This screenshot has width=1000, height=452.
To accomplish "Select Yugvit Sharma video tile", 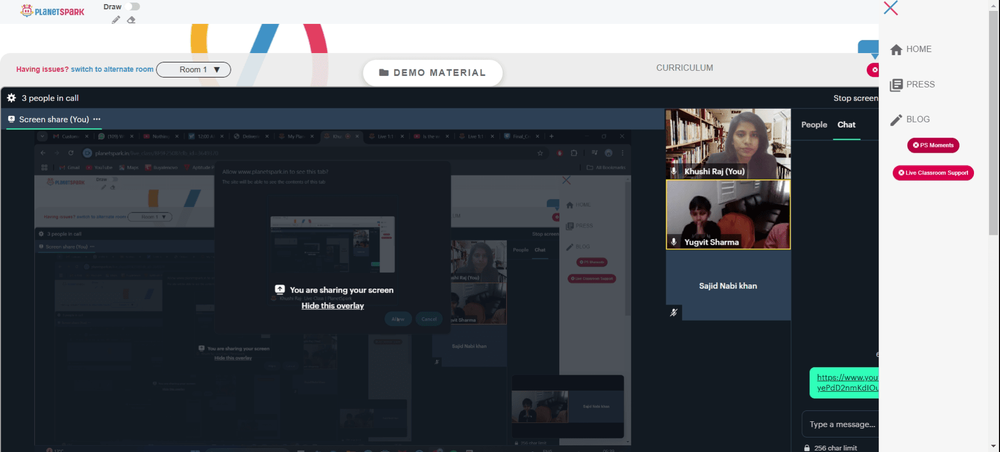I will [x=728, y=214].
